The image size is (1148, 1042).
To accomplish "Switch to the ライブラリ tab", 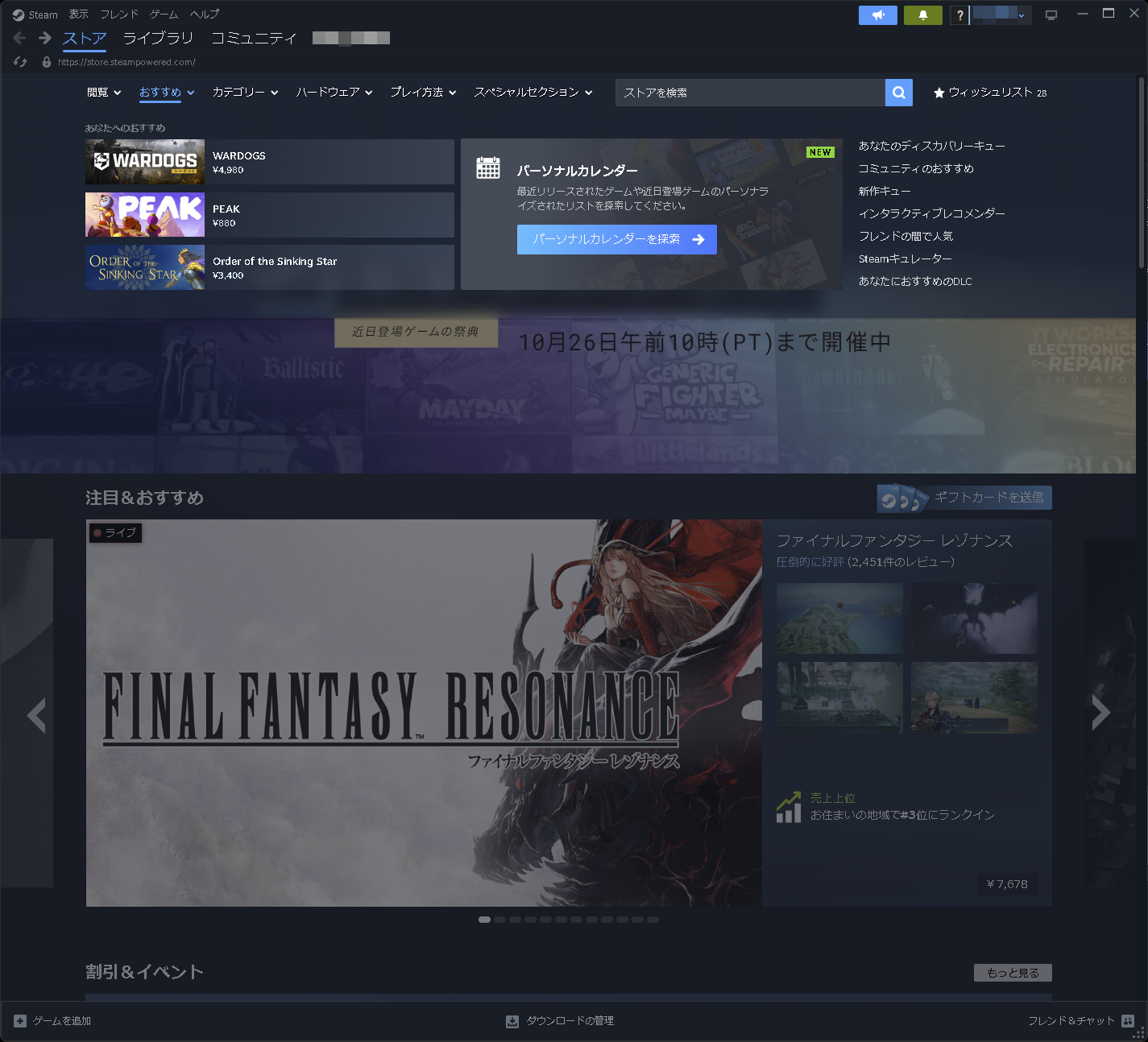I will coord(158,38).
